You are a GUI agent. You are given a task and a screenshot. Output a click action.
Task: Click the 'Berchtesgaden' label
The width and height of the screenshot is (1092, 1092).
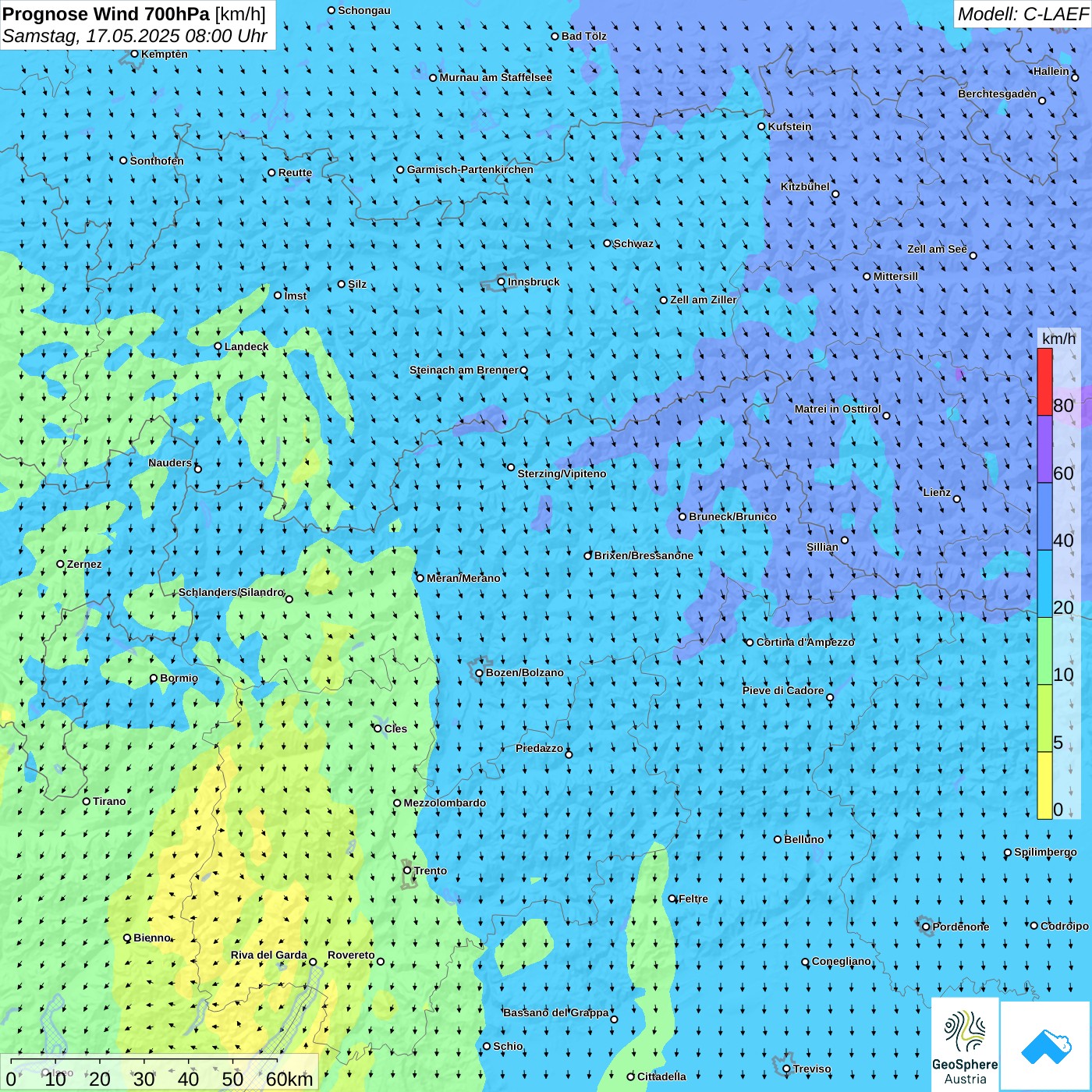point(998,94)
